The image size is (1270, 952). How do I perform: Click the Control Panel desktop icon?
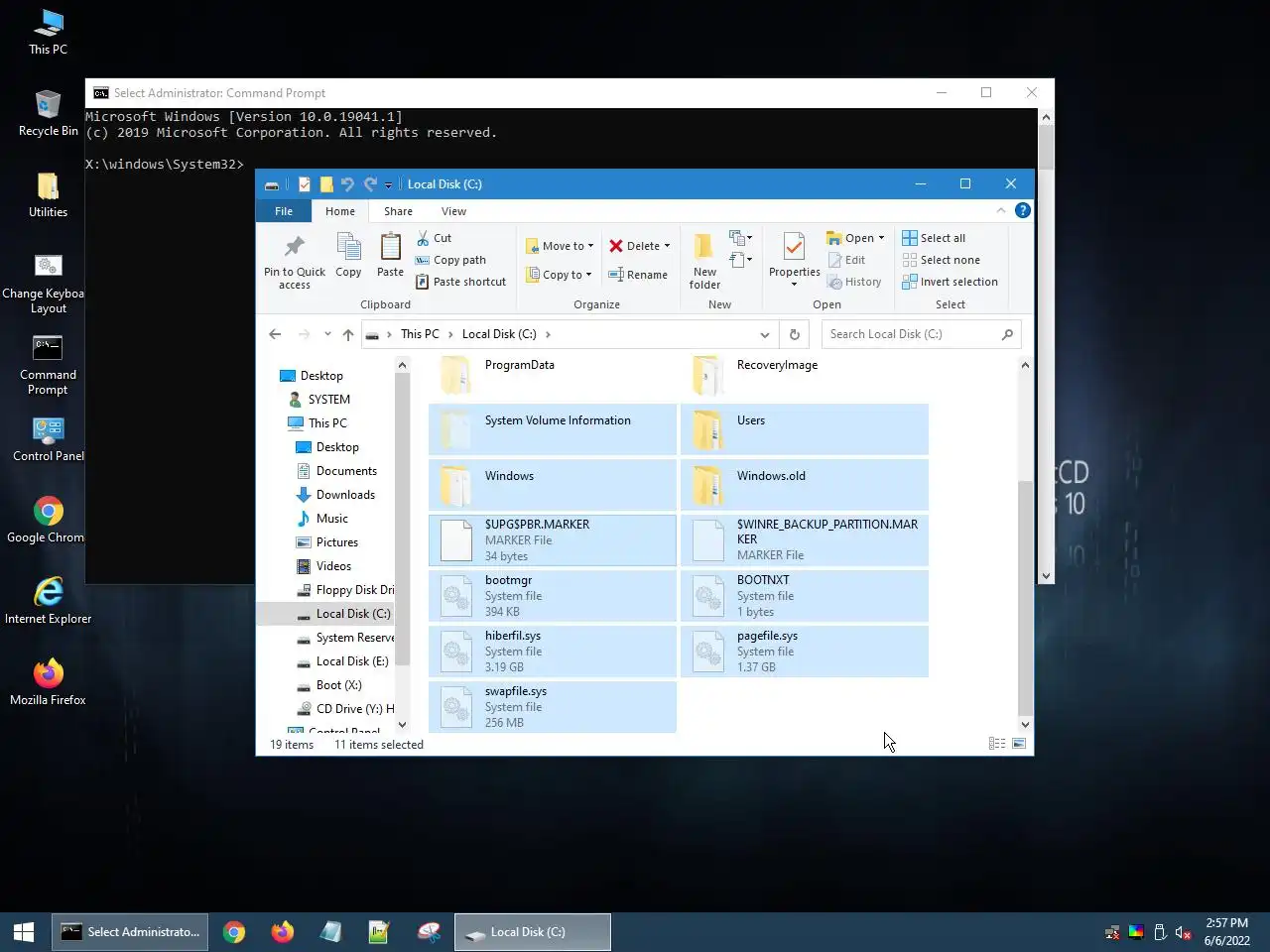point(48,439)
